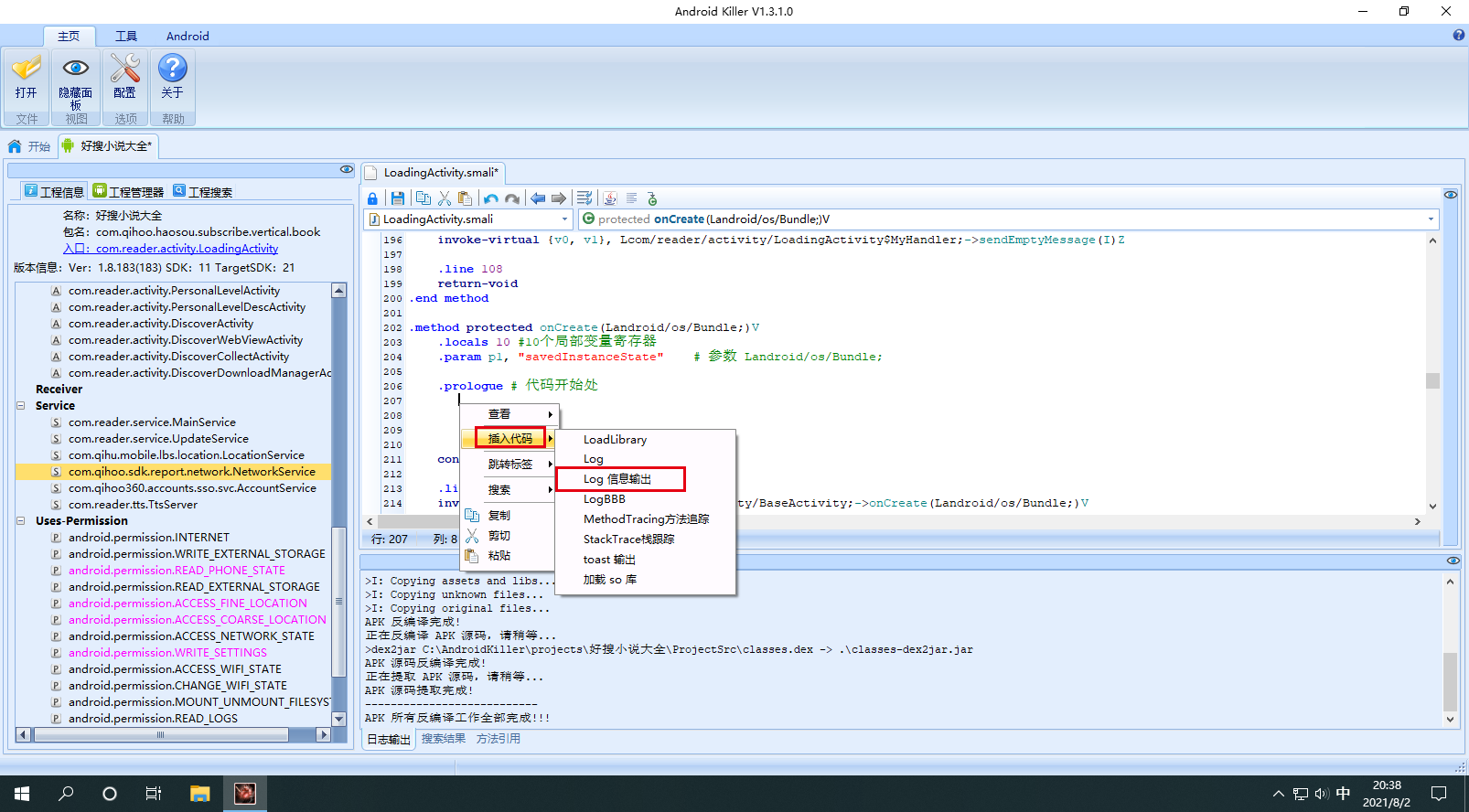This screenshot has width=1469, height=812.
Task: Click the scissors cut icon in toolbar
Action: pyautogui.click(x=445, y=198)
